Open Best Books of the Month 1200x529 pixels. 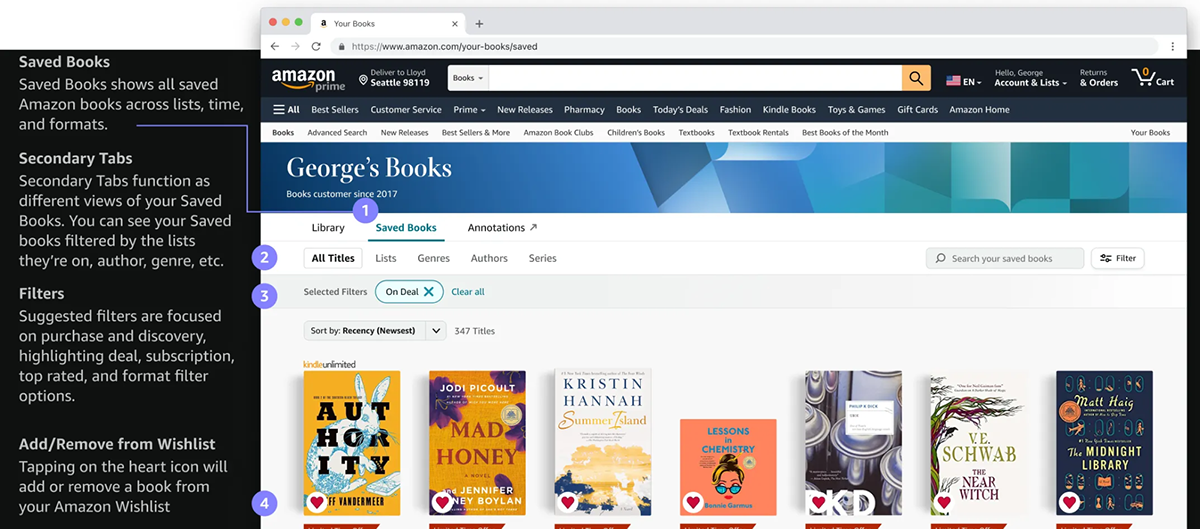[x=845, y=132]
